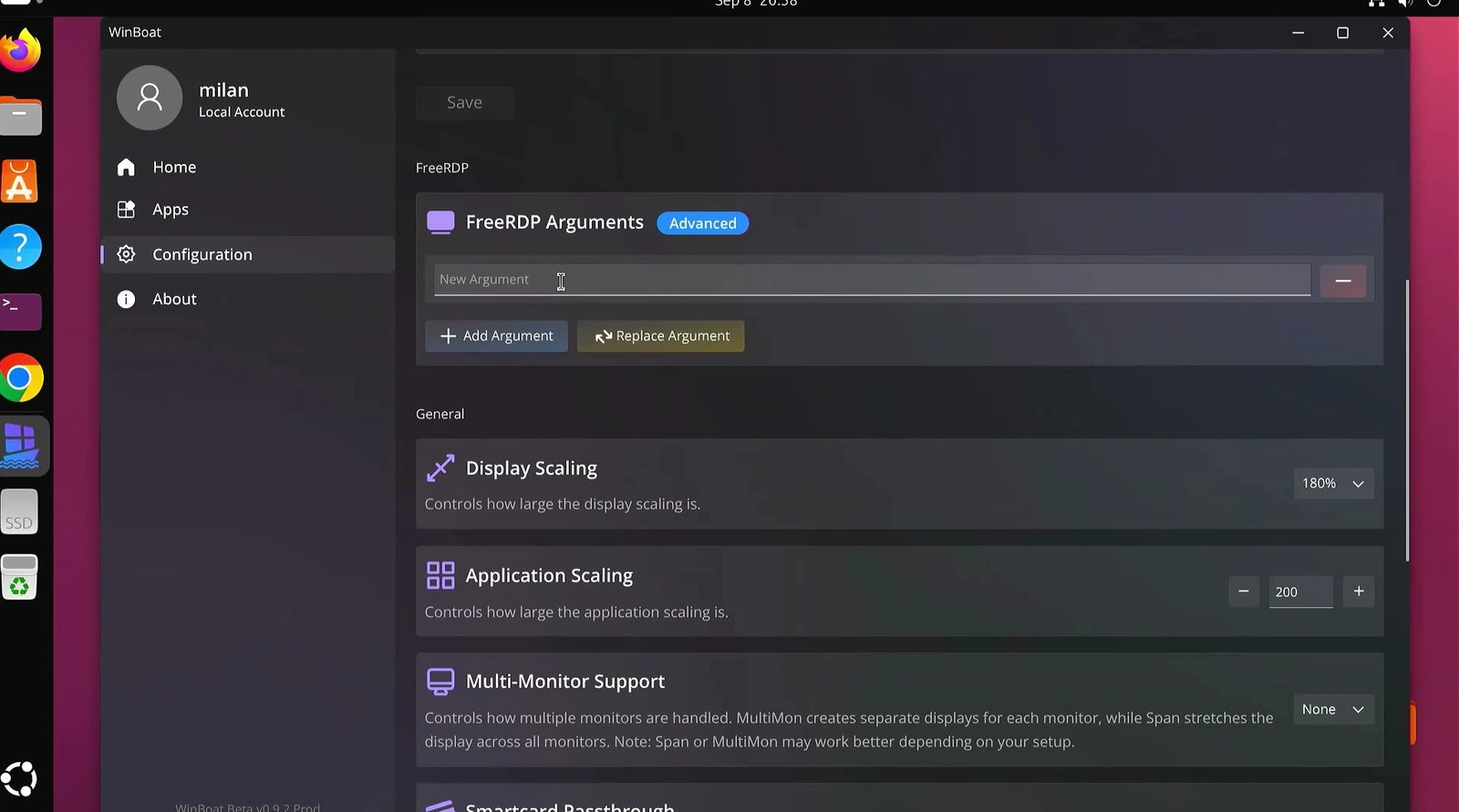The height and width of the screenshot is (812, 1459).
Task: Click the milan user avatar
Action: click(150, 98)
